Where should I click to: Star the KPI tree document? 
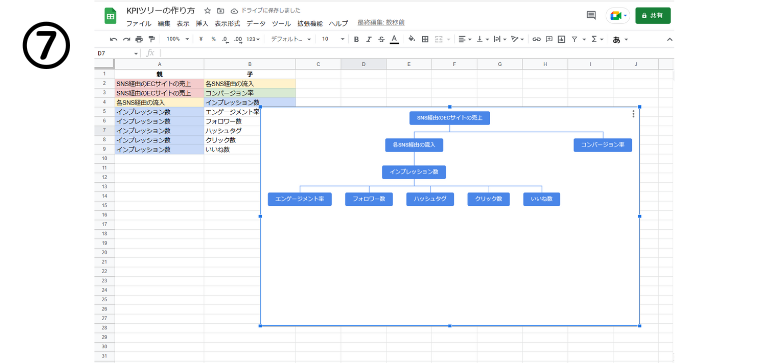pyautogui.click(x=208, y=11)
